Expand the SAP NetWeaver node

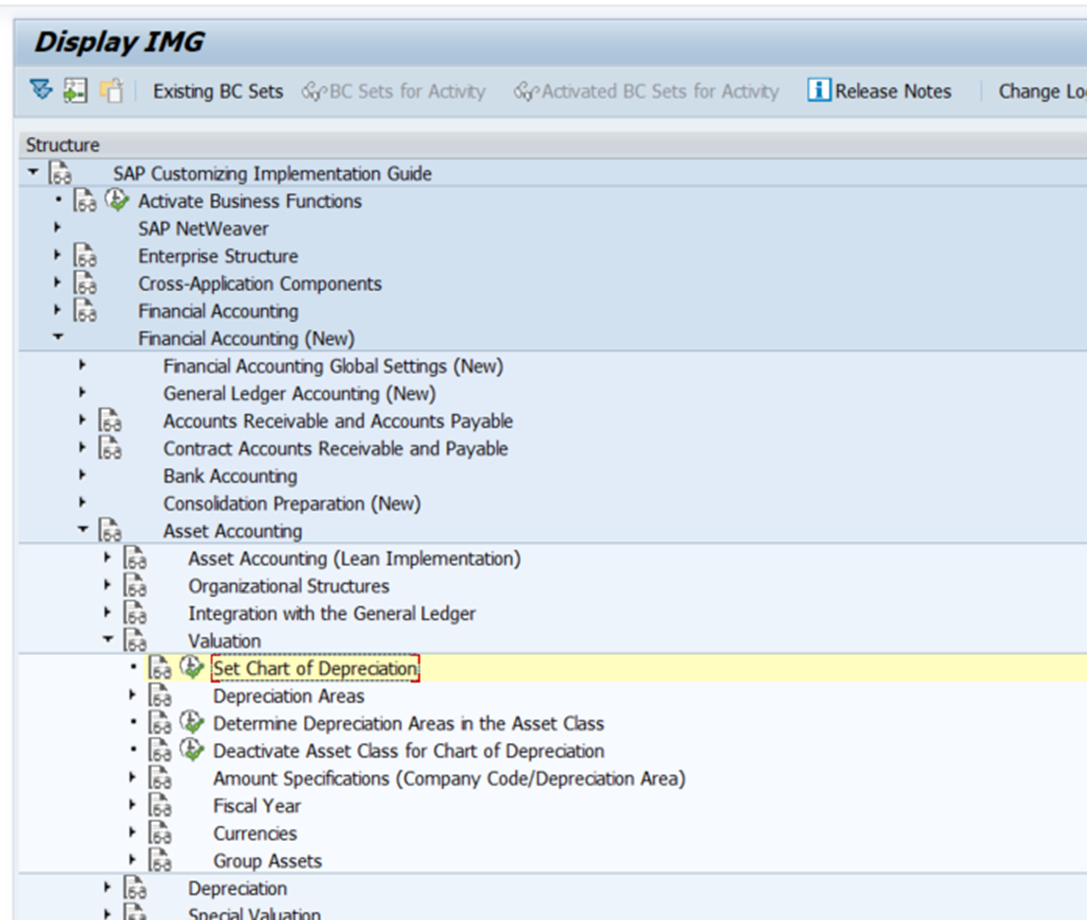click(58, 227)
